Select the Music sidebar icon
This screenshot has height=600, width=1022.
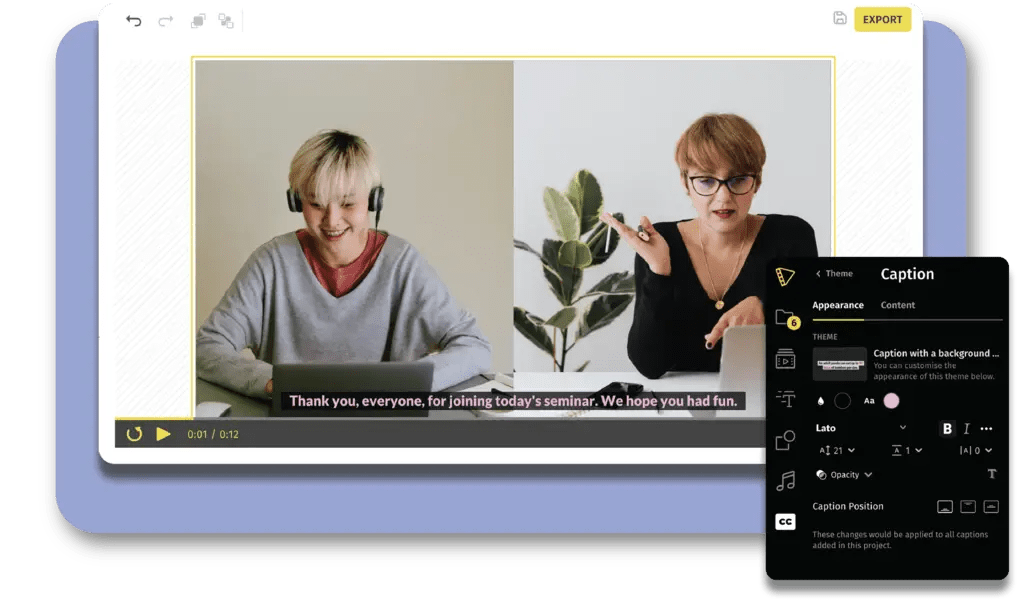coord(784,482)
